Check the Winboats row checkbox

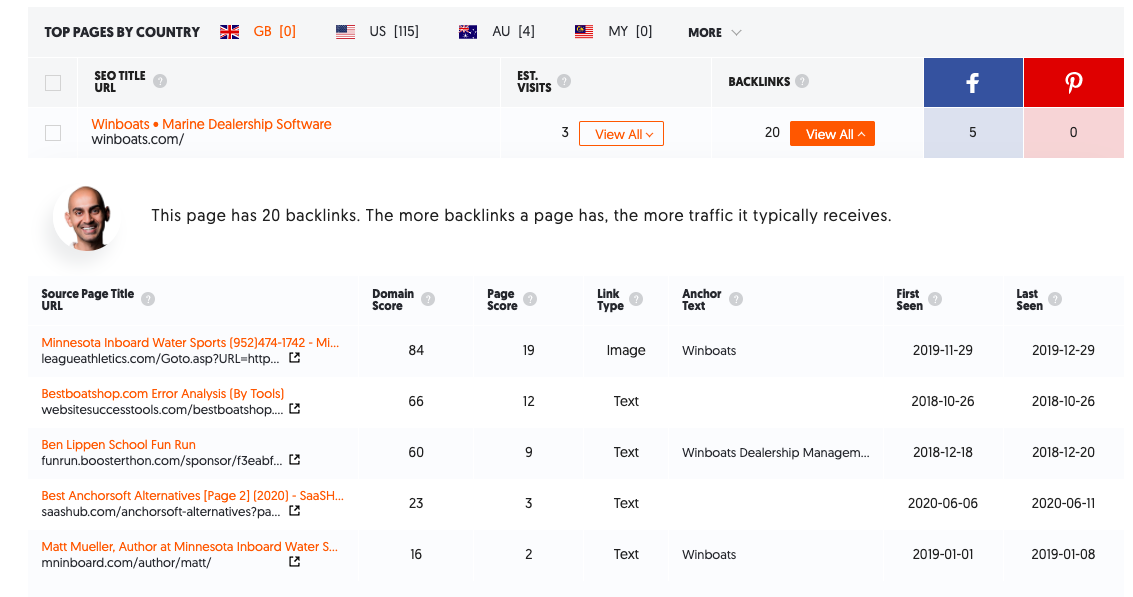coord(53,133)
